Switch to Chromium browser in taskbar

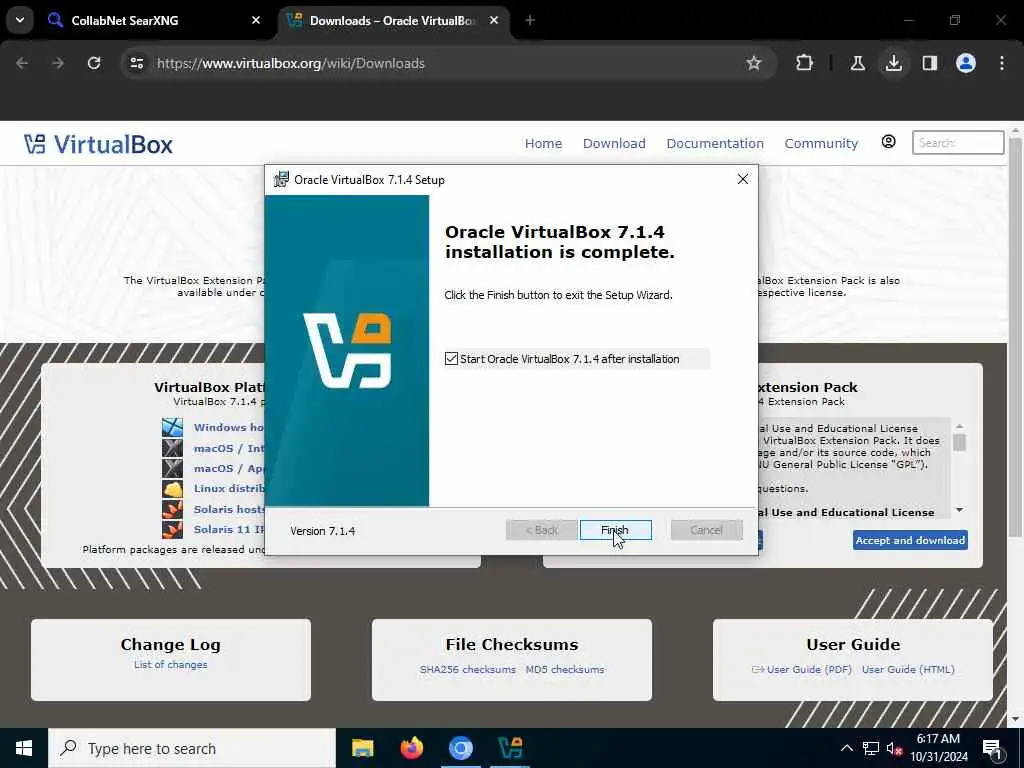tap(460, 748)
